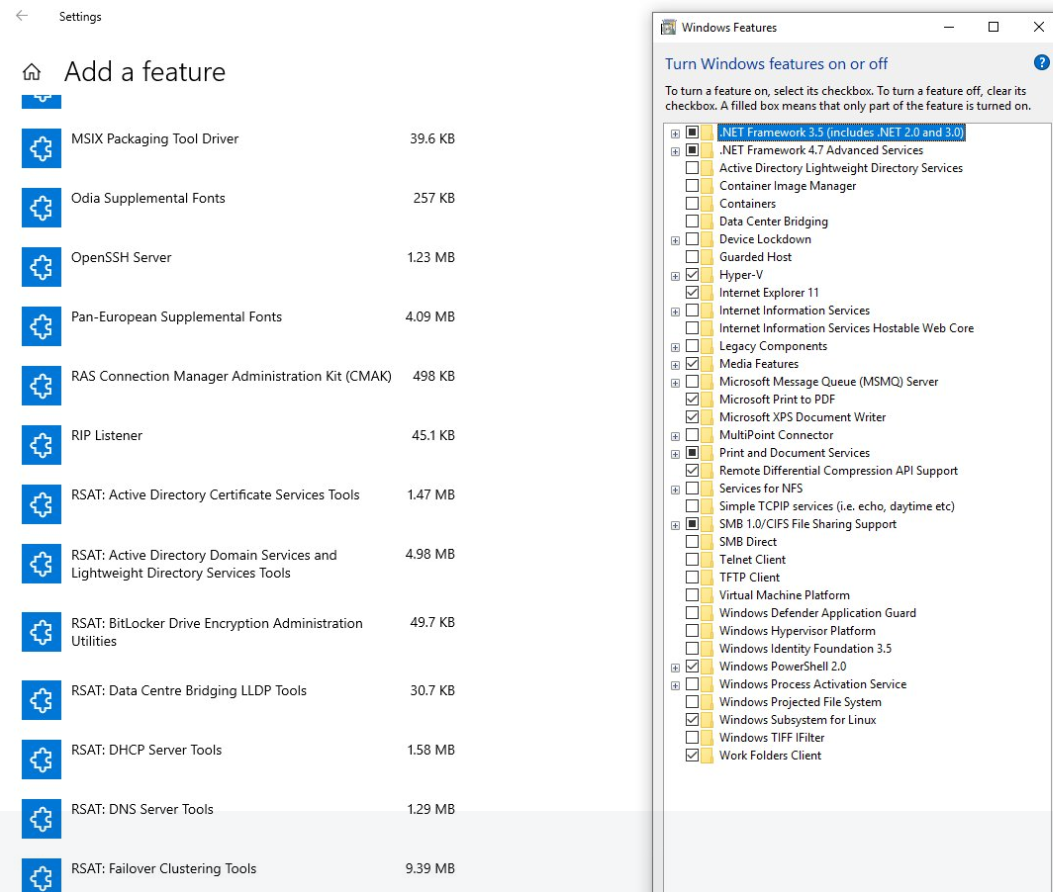Click the RAS Connection Manager (CMAK) icon
The width and height of the screenshot is (1053, 892).
(x=41, y=386)
